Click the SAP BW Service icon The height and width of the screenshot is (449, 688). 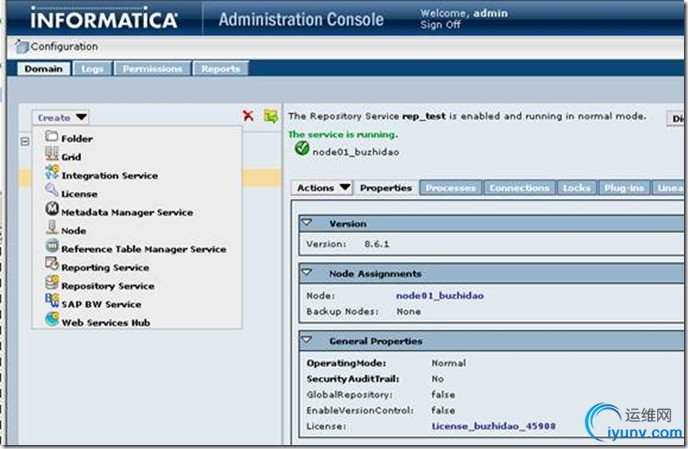tap(52, 300)
